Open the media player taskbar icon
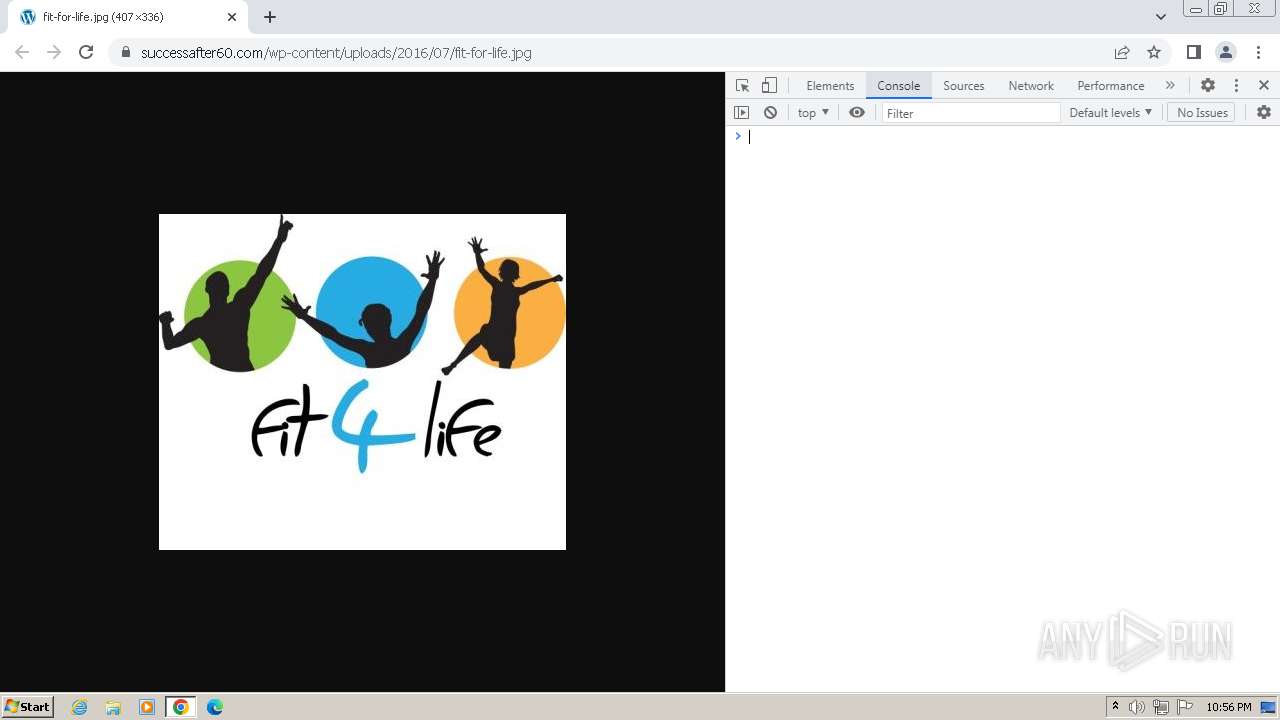The image size is (1280, 720). pyautogui.click(x=147, y=707)
